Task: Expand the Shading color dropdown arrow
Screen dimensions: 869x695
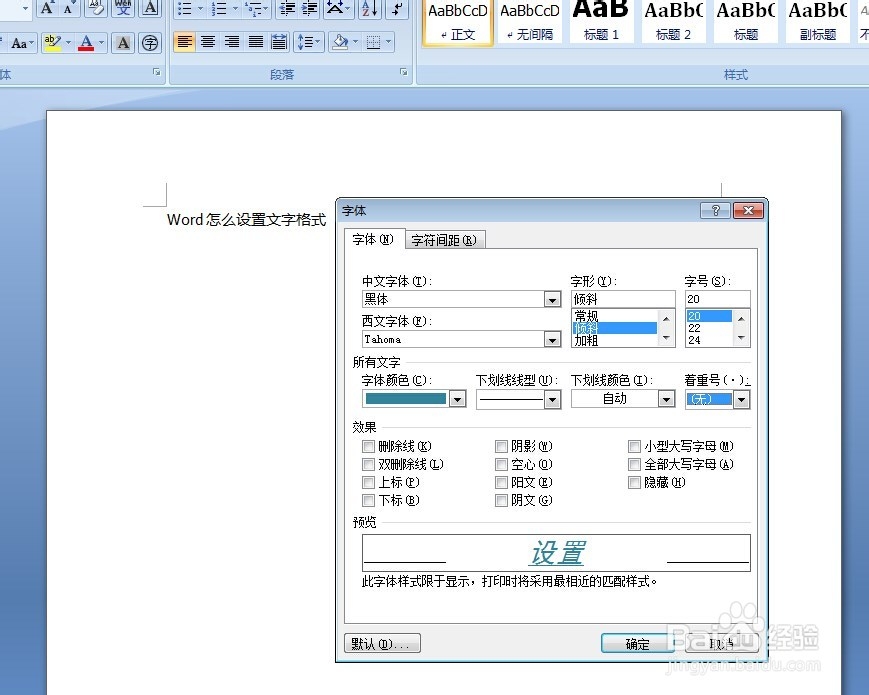Action: tap(355, 42)
